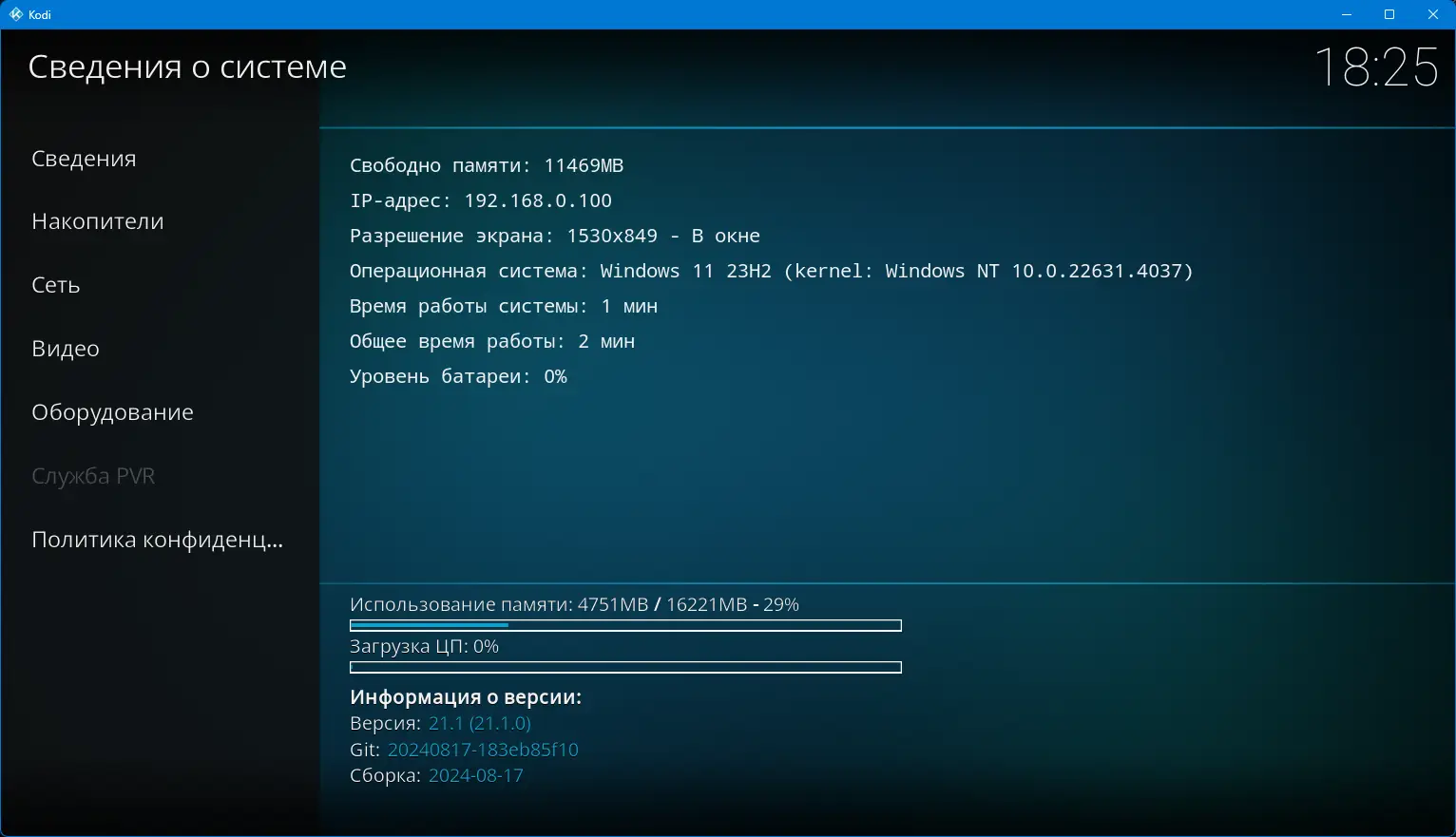Select the Уровень батареи: 0% line
This screenshot has width=1456, height=837.
(x=458, y=376)
